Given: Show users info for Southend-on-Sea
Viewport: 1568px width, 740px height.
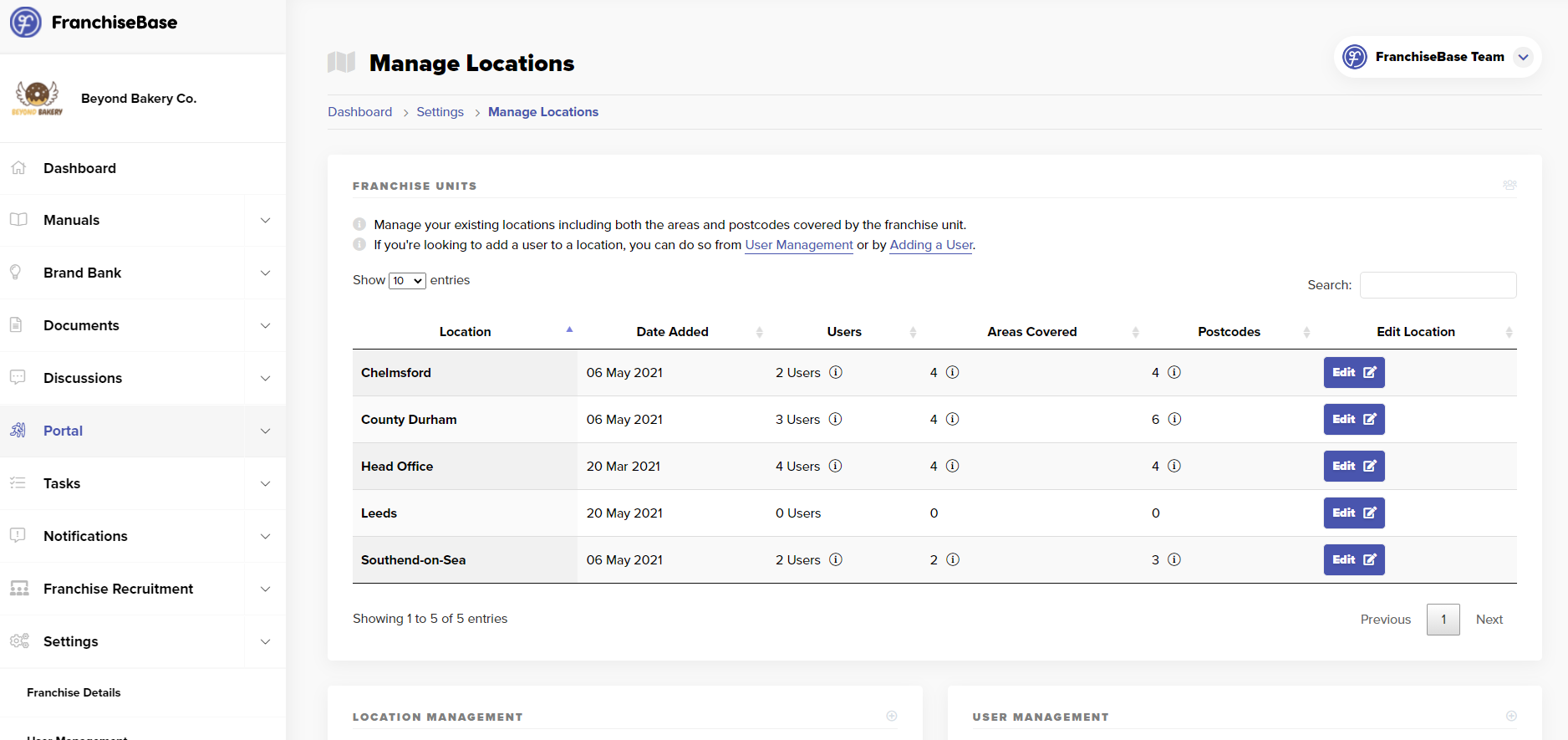Looking at the screenshot, I should tap(835, 559).
